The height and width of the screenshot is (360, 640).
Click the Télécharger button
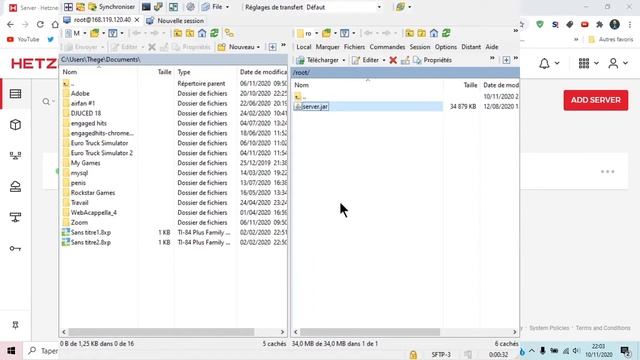pos(318,60)
